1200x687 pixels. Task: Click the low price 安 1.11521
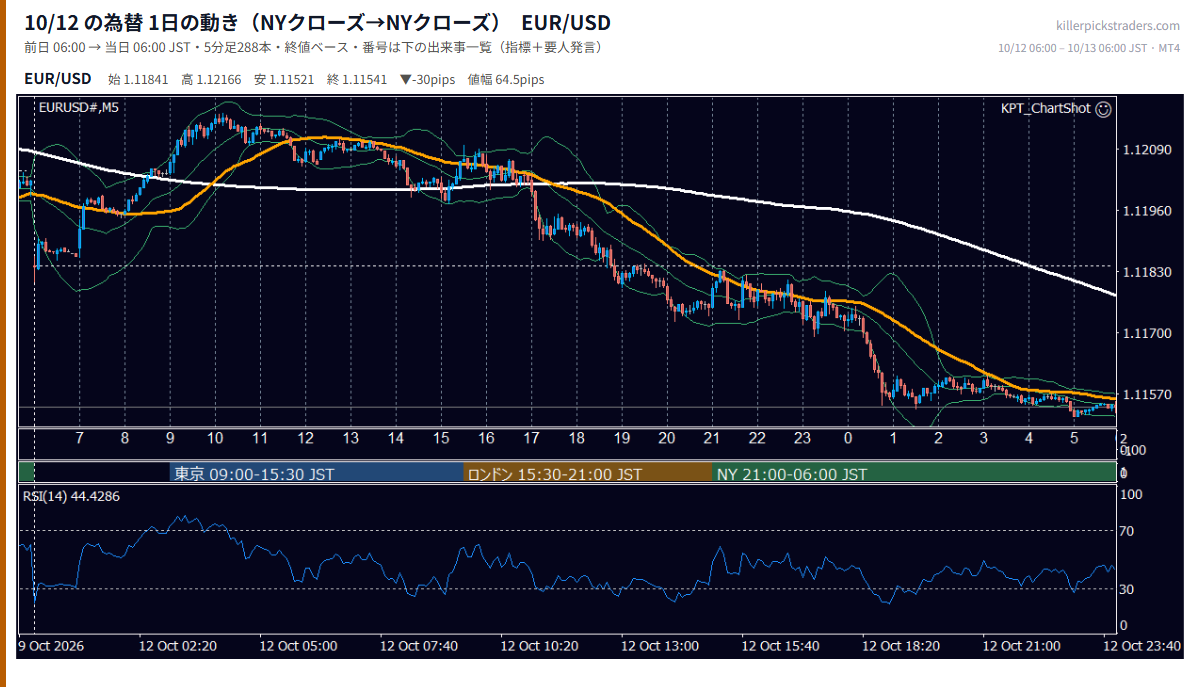tap(286, 80)
